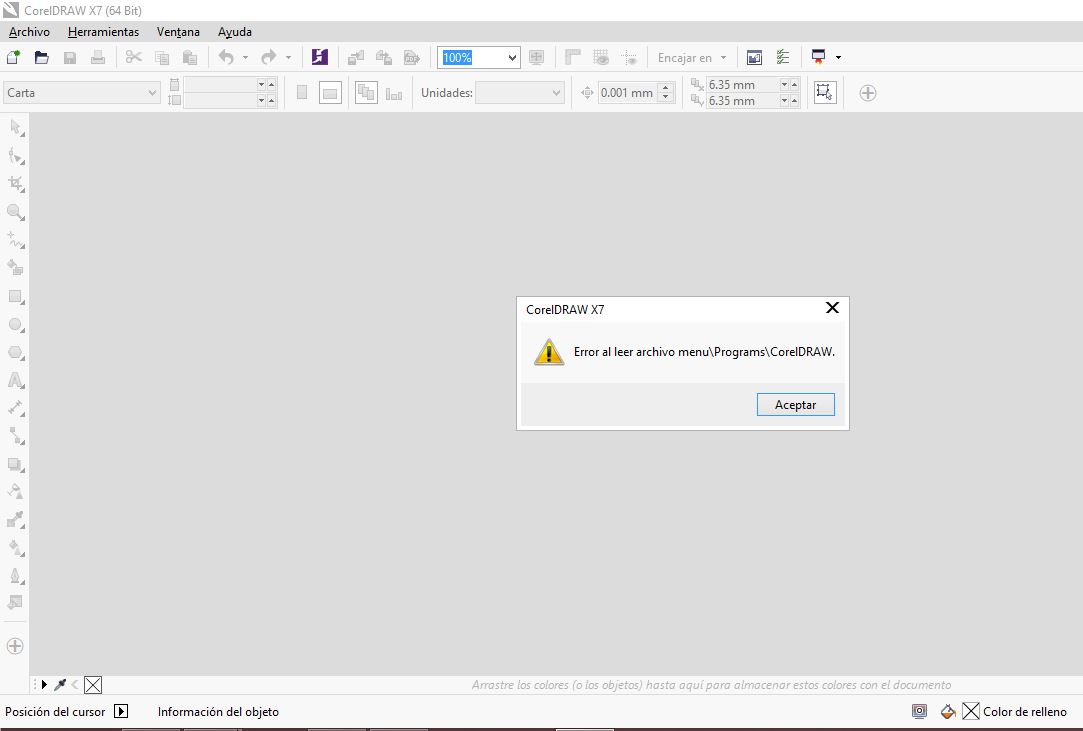
Task: Click the Copy icon
Action: [x=162, y=57]
